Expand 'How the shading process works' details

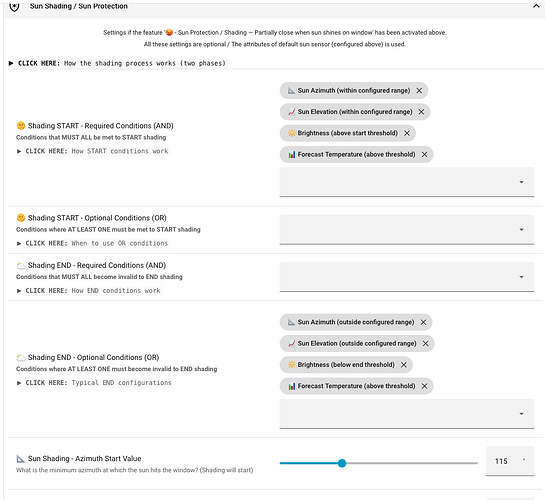[x=117, y=63]
